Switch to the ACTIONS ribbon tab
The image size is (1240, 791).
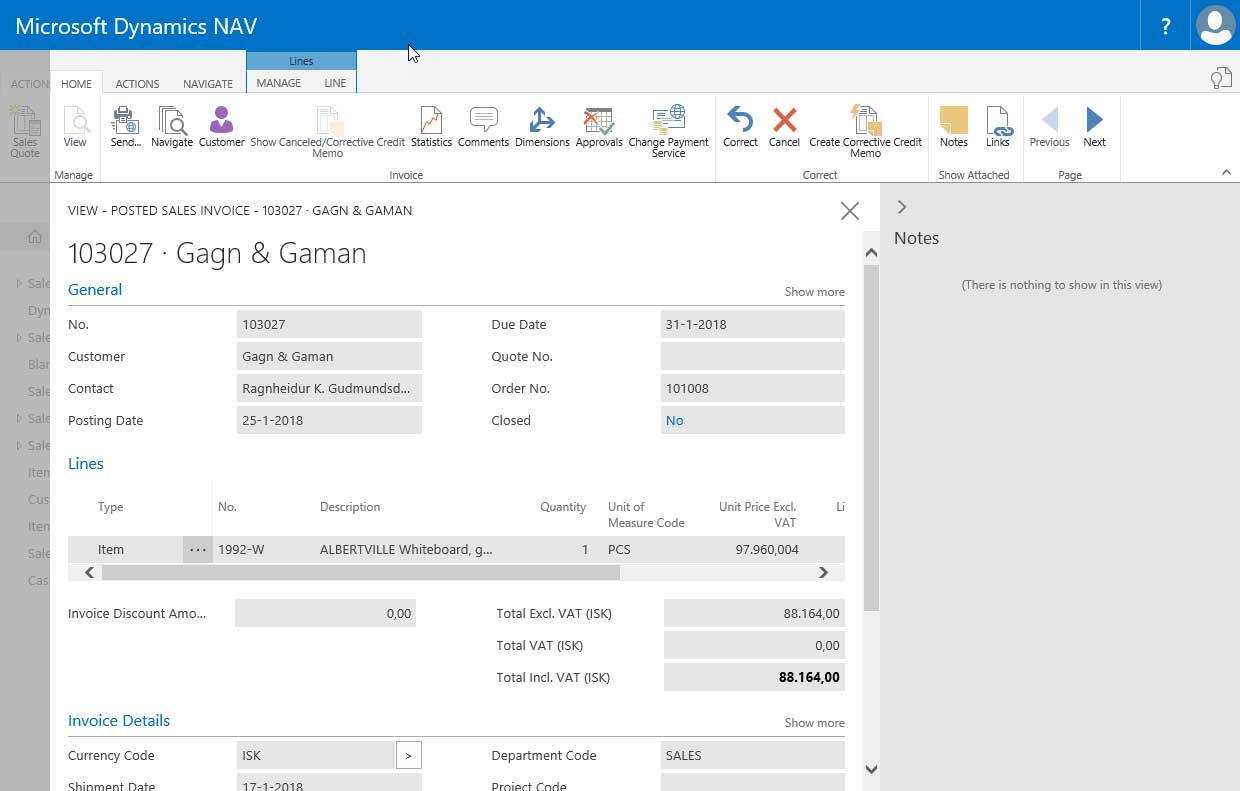(137, 84)
